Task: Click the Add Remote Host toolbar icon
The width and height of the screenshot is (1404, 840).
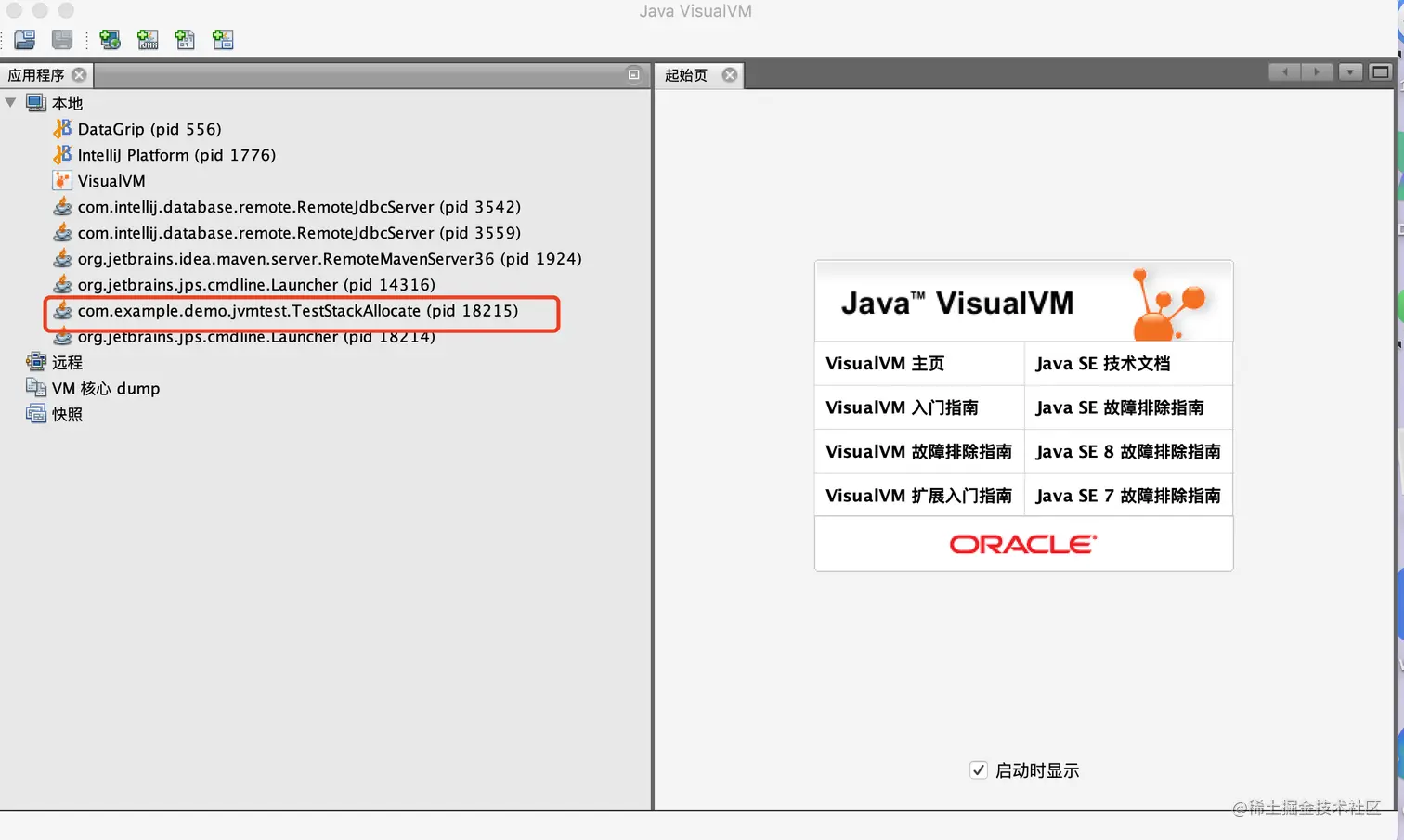Action: point(110,39)
